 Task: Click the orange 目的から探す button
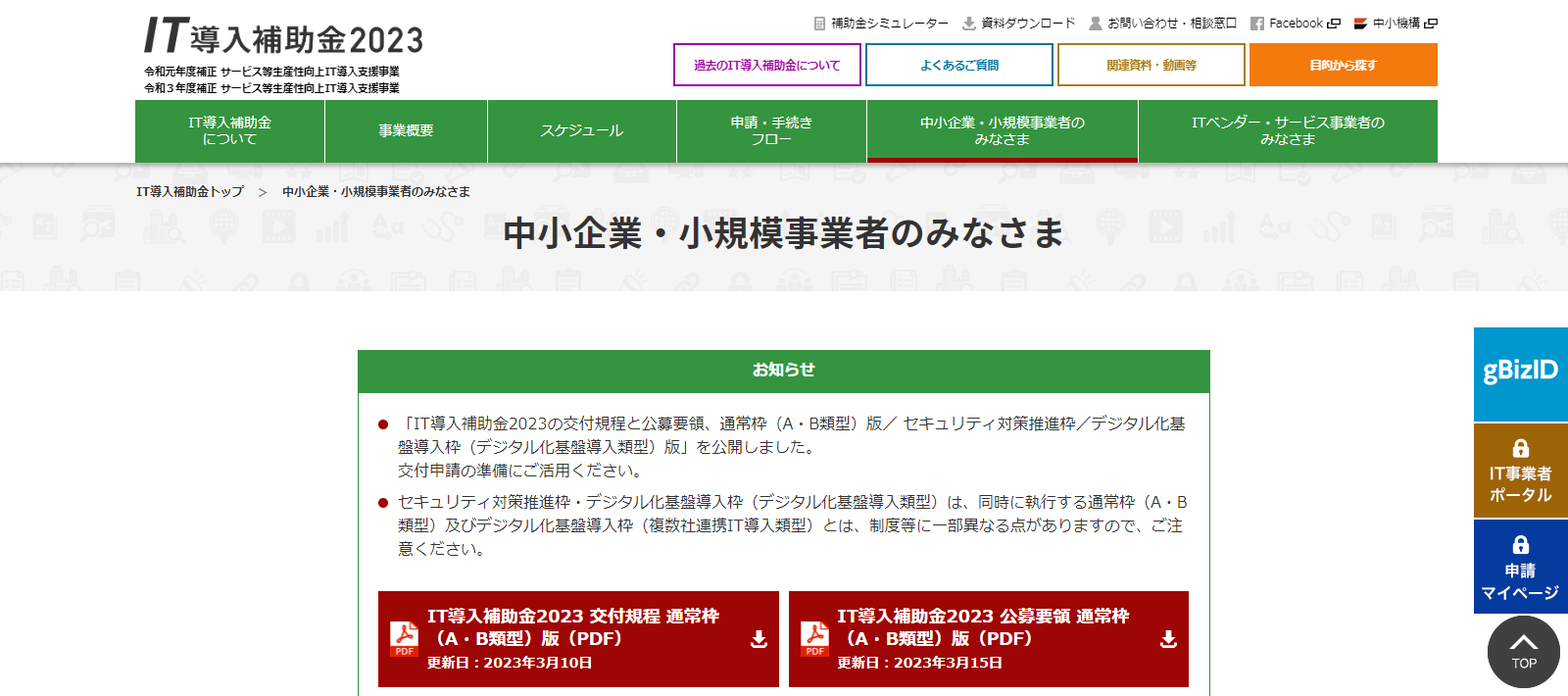[x=1344, y=65]
